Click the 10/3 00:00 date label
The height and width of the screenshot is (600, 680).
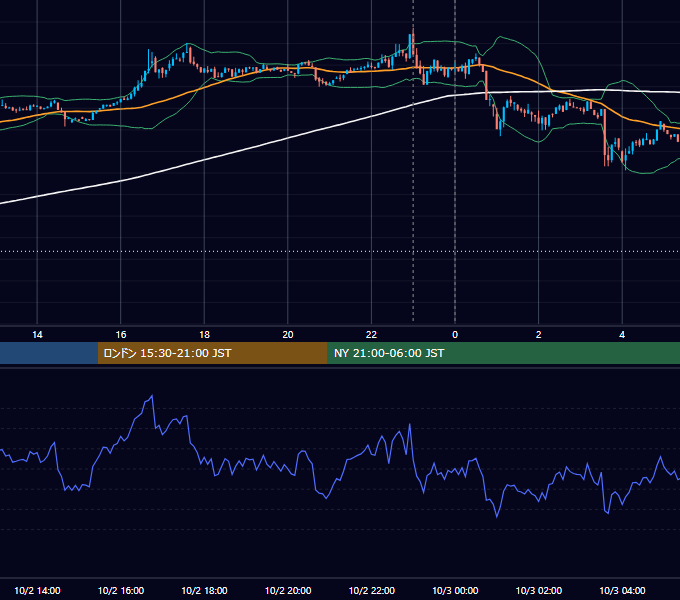[455, 590]
